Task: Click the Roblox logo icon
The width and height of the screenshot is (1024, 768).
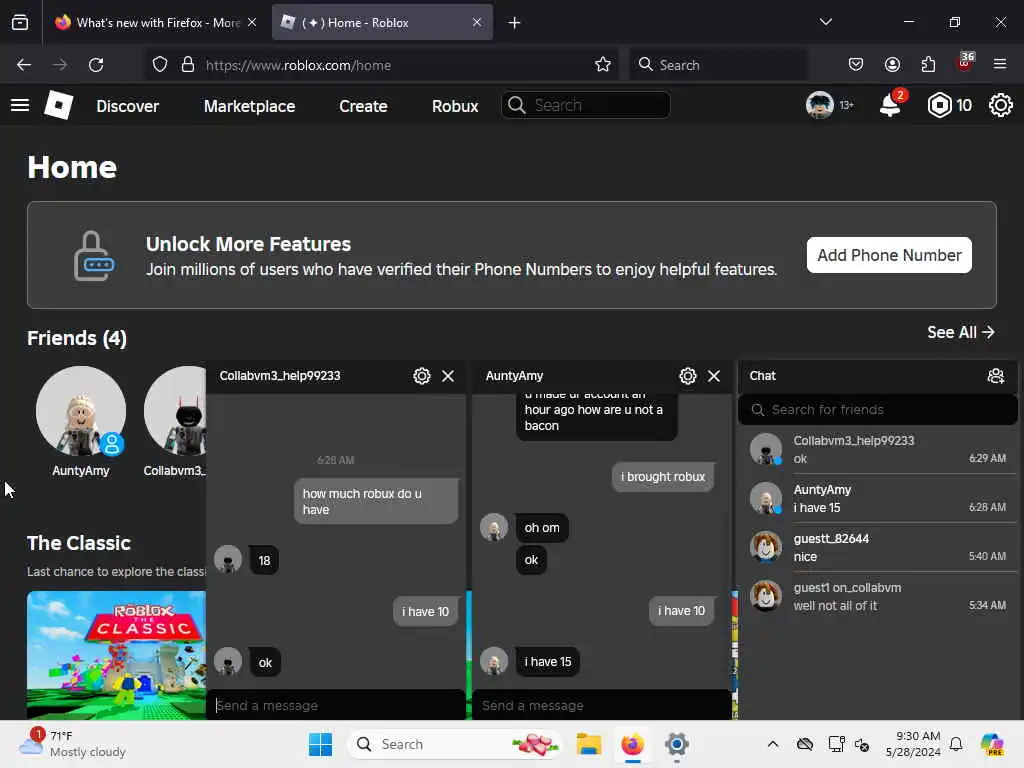Action: coord(58,105)
